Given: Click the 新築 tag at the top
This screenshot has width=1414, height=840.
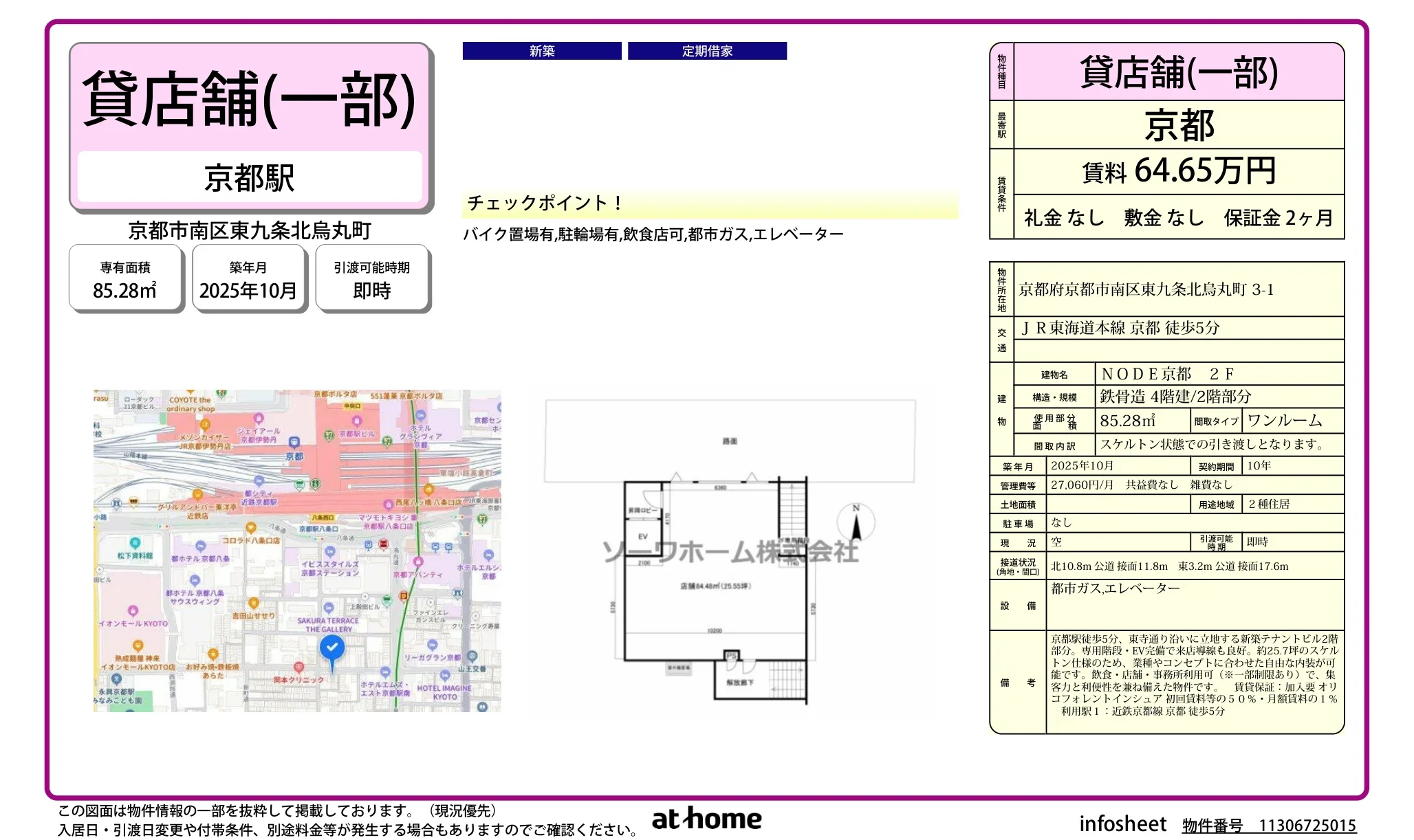Looking at the screenshot, I should (542, 50).
